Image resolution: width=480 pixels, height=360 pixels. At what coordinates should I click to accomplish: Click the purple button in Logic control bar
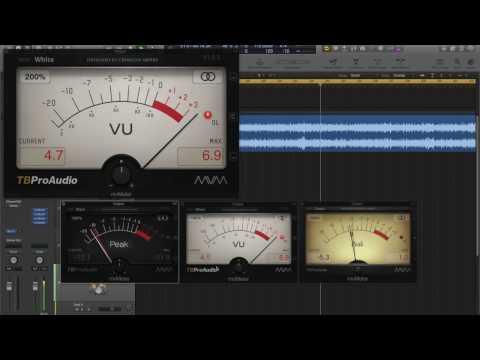[397, 49]
